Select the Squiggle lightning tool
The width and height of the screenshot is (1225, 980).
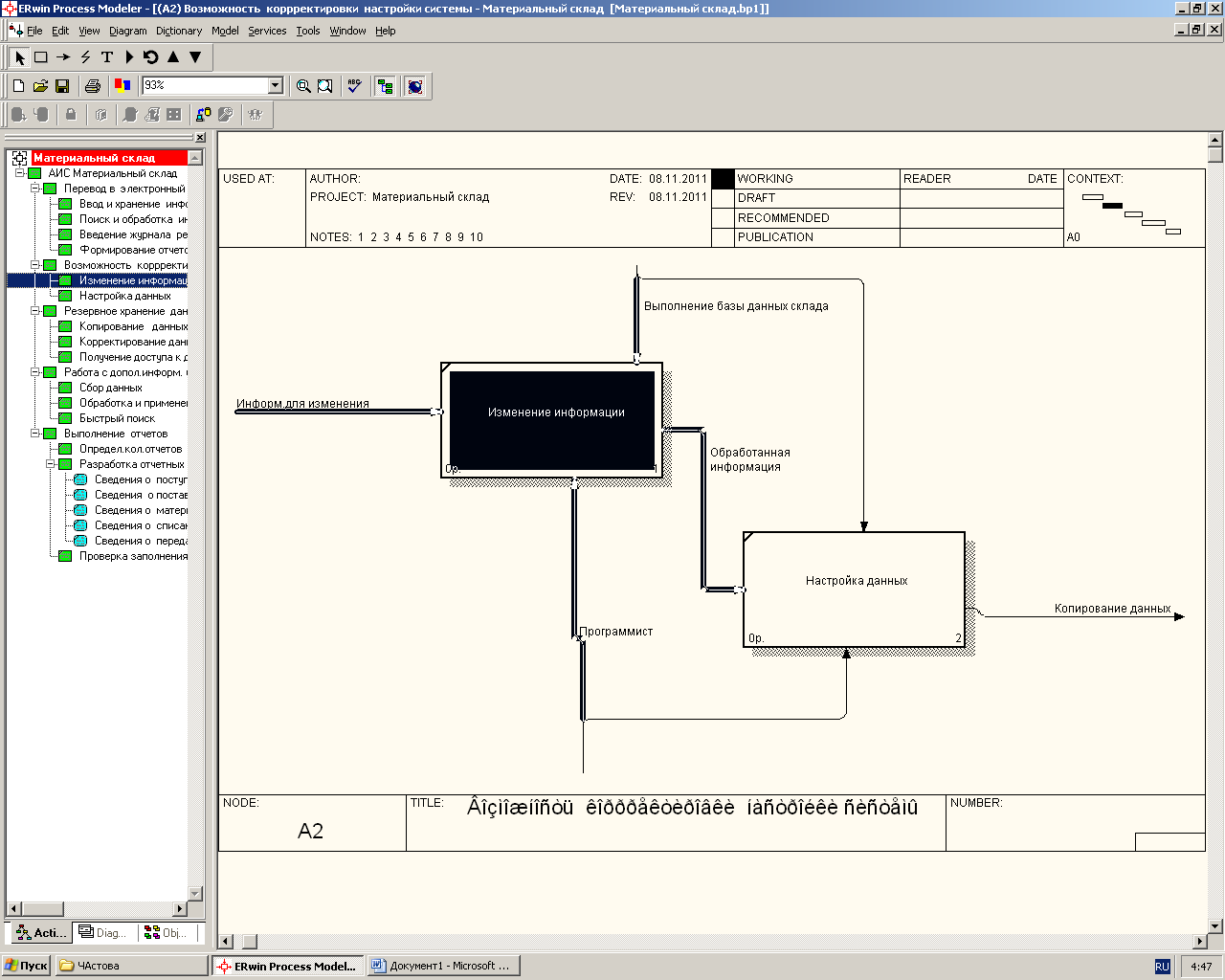pyautogui.click(x=85, y=57)
